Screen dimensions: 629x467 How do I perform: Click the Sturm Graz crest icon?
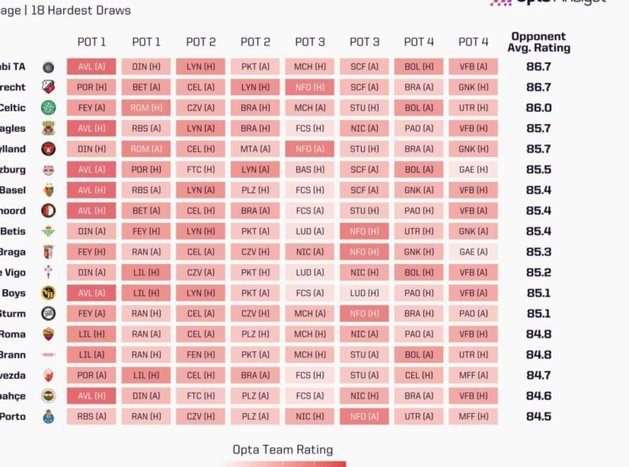point(49,313)
